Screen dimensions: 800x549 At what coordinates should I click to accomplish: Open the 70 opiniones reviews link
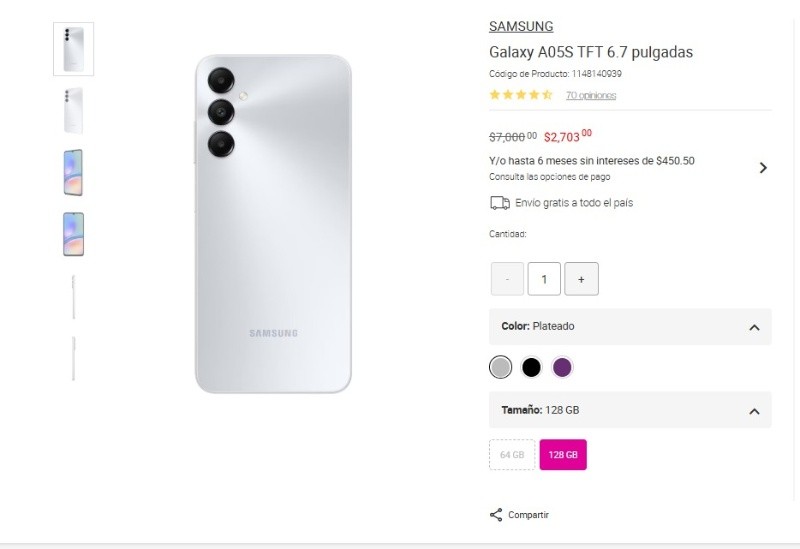point(591,96)
